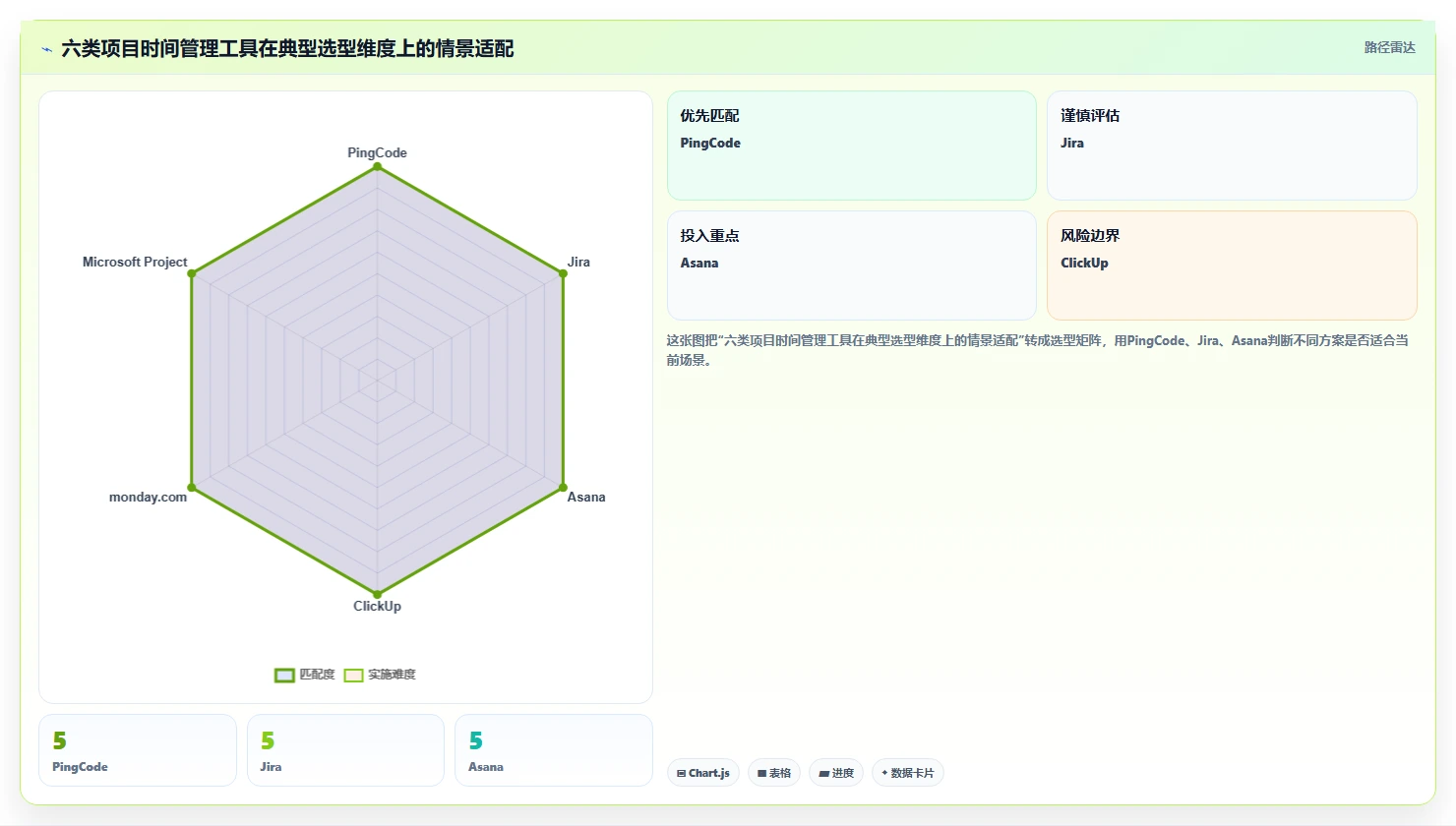
Task: Click the 路径雷达 label in header
Action: 1389,47
